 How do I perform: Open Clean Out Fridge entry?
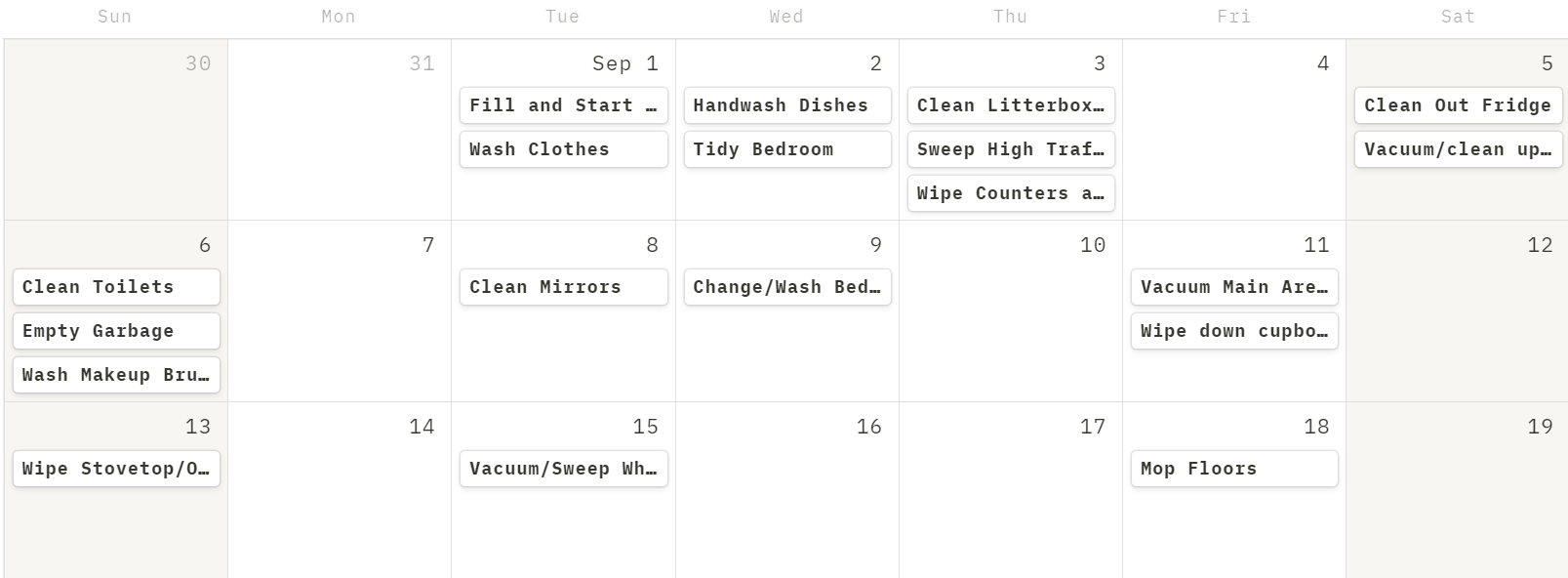pos(1458,105)
